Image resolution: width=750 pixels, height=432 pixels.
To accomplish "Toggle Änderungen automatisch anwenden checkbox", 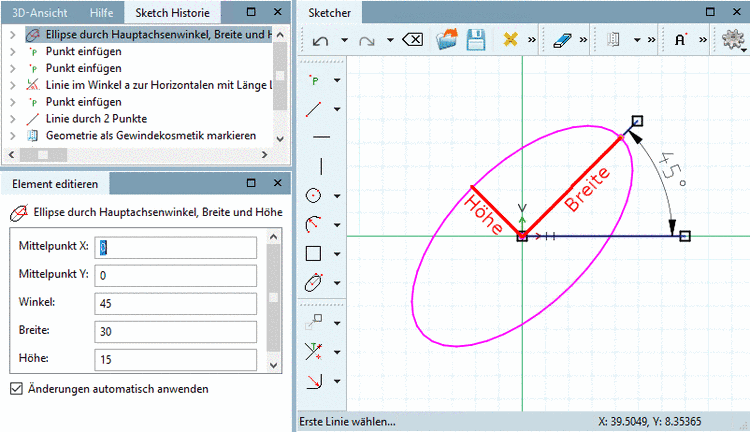I will coord(16,389).
